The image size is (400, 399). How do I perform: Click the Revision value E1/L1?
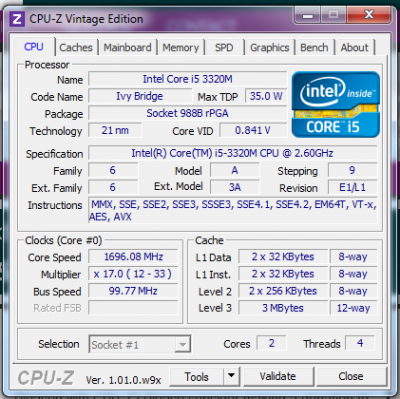(352, 187)
